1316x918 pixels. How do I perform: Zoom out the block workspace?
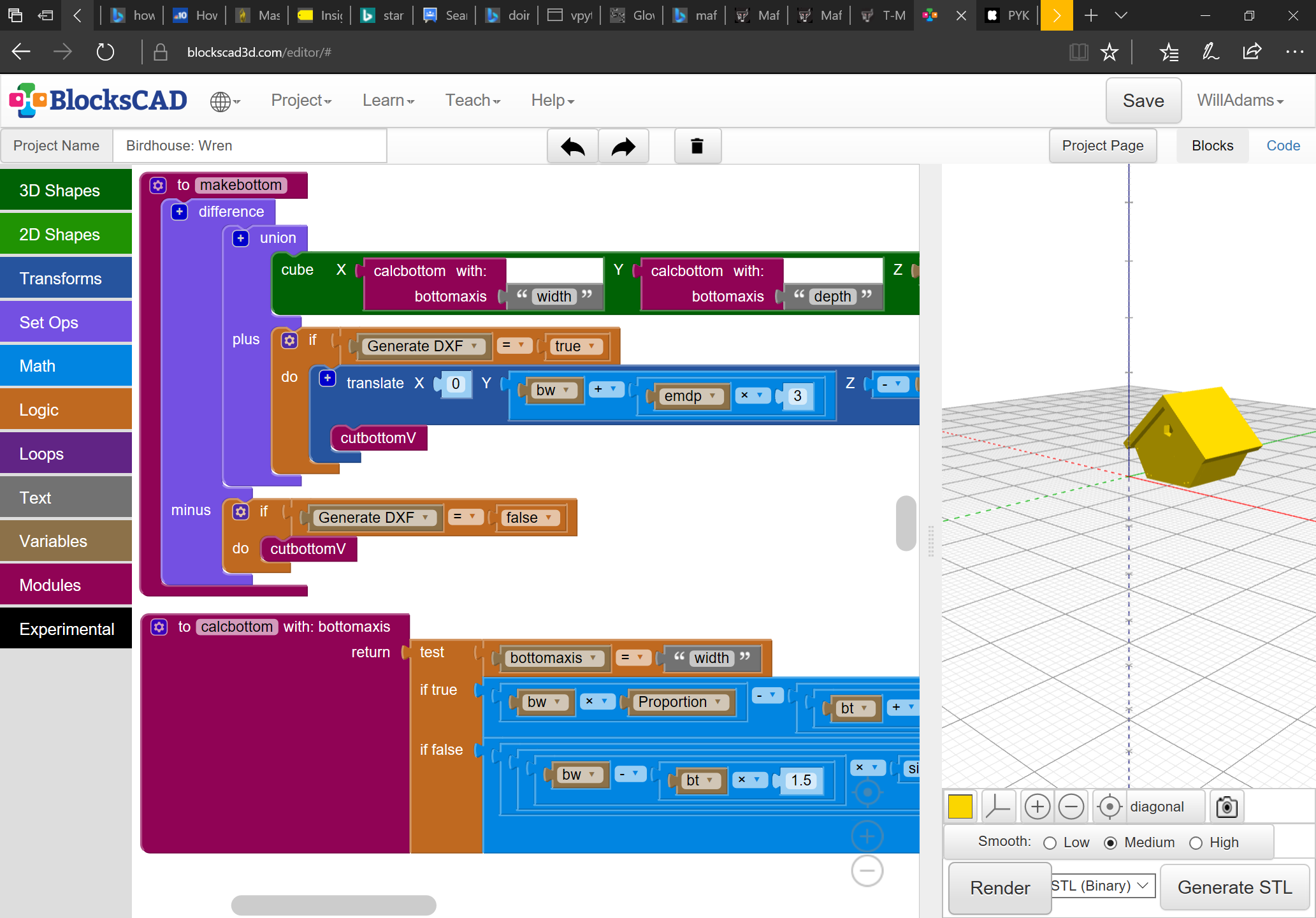click(867, 871)
